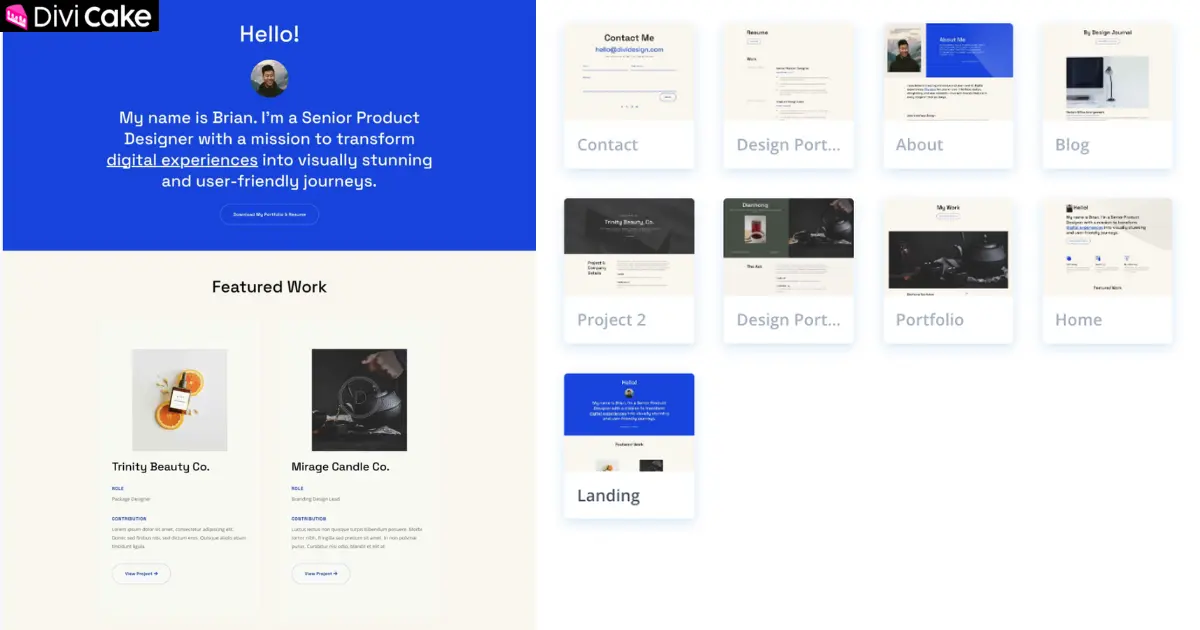Click the 'Project 2' card label
This screenshot has width=1200, height=630.
(611, 320)
